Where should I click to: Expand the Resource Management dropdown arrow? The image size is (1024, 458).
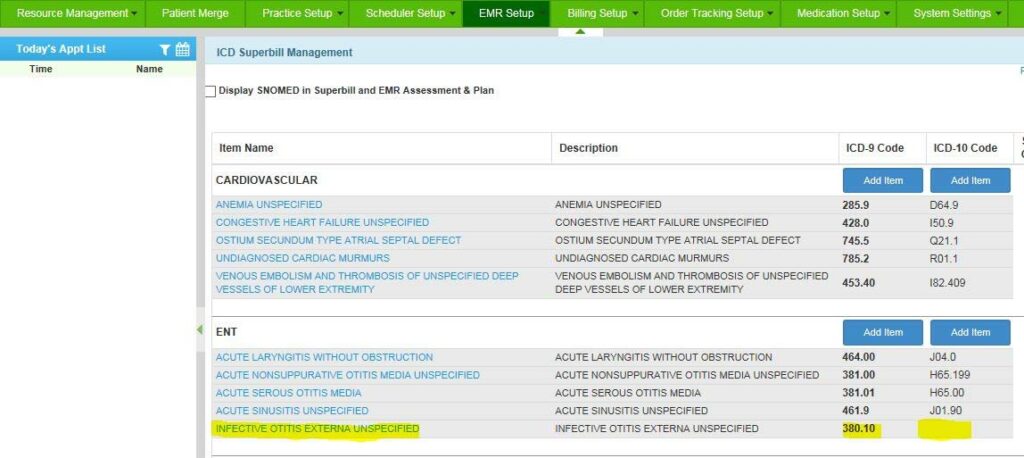click(135, 14)
